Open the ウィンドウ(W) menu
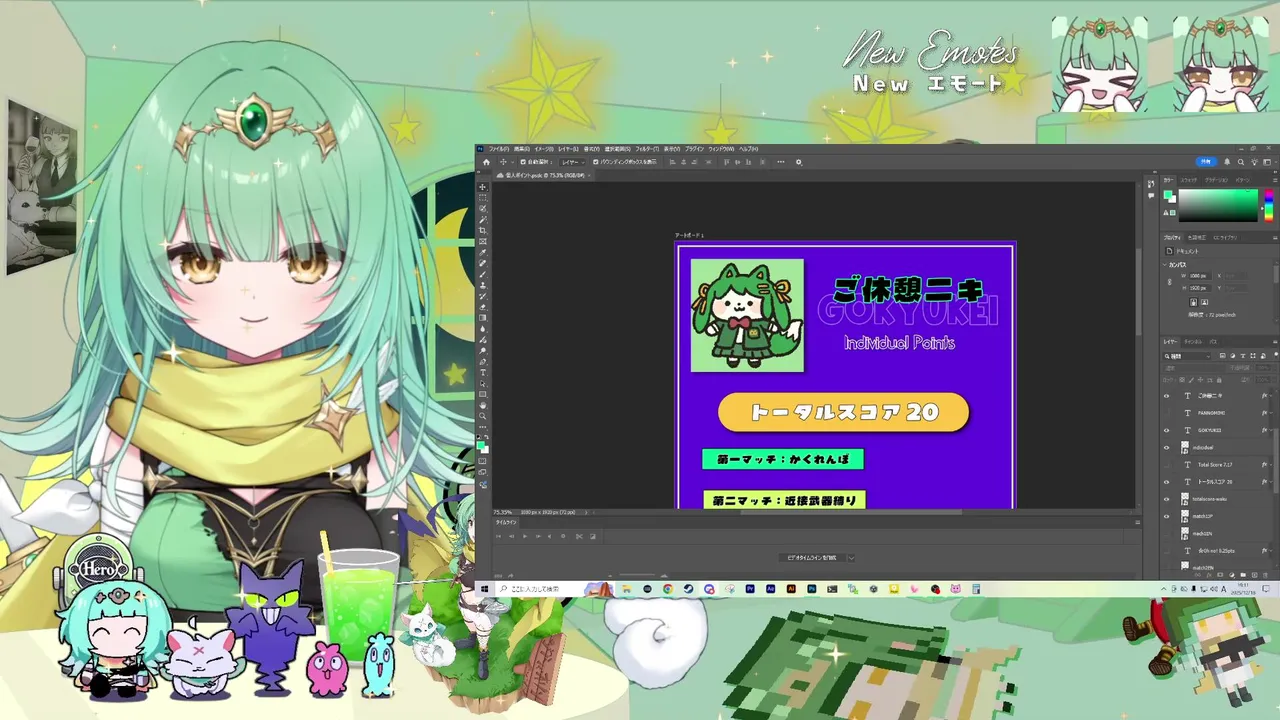 (721, 149)
